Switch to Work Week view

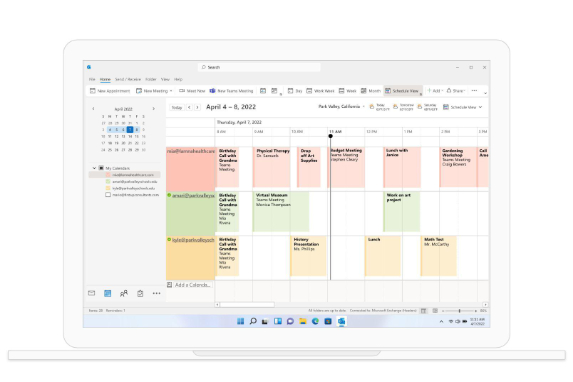click(320, 91)
